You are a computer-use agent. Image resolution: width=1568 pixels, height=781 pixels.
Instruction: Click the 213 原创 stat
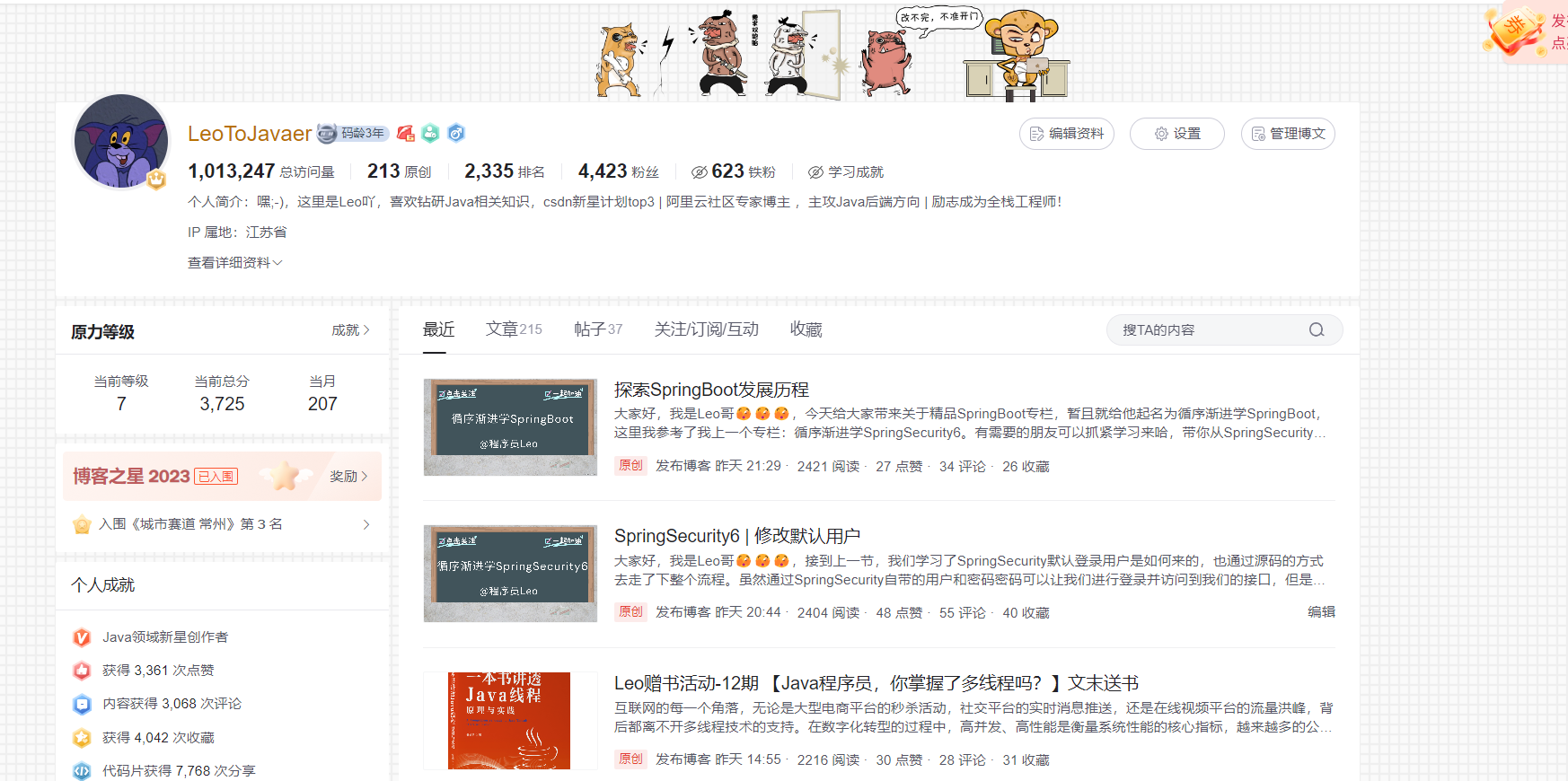click(x=400, y=171)
